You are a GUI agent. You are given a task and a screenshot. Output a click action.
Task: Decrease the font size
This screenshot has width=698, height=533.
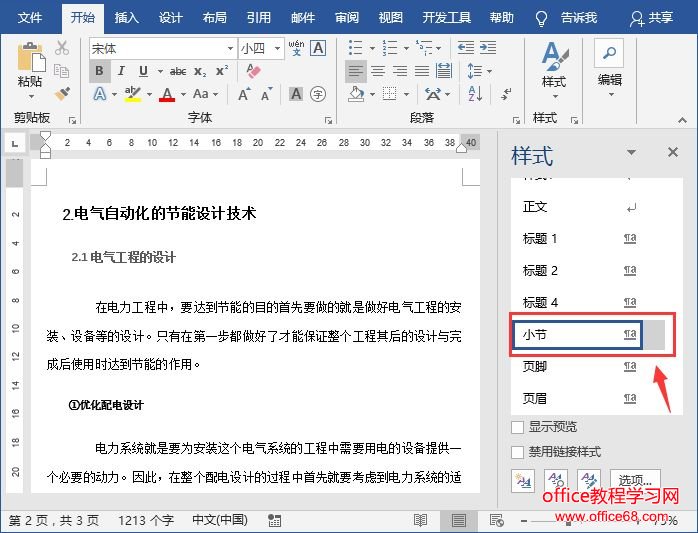point(266,94)
